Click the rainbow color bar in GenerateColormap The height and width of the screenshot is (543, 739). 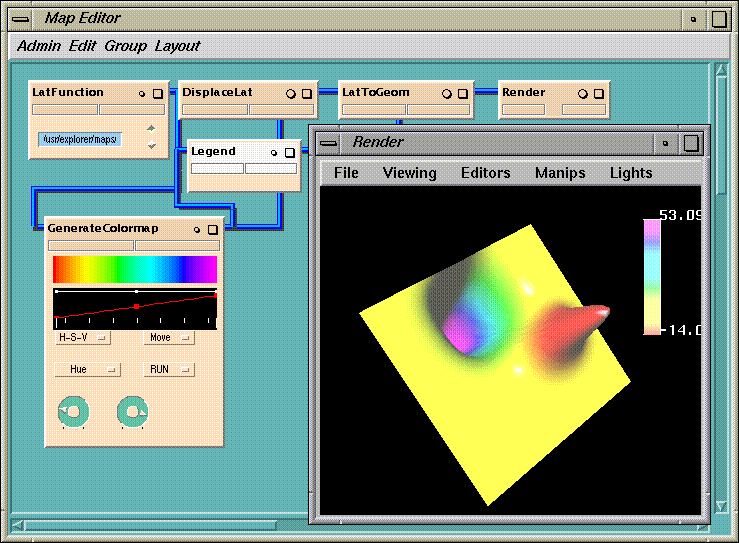coord(134,269)
